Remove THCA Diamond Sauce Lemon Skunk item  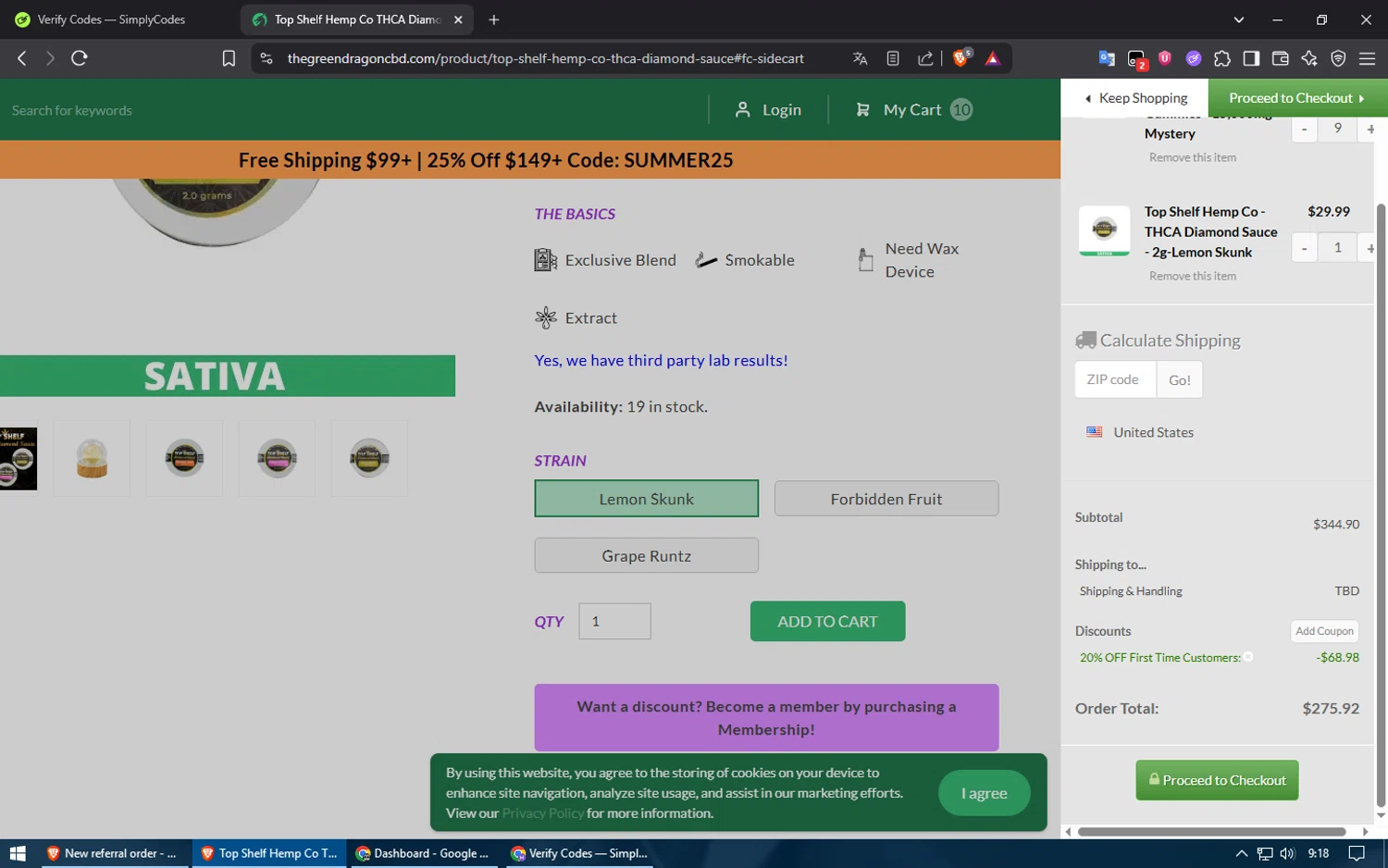(x=1192, y=276)
